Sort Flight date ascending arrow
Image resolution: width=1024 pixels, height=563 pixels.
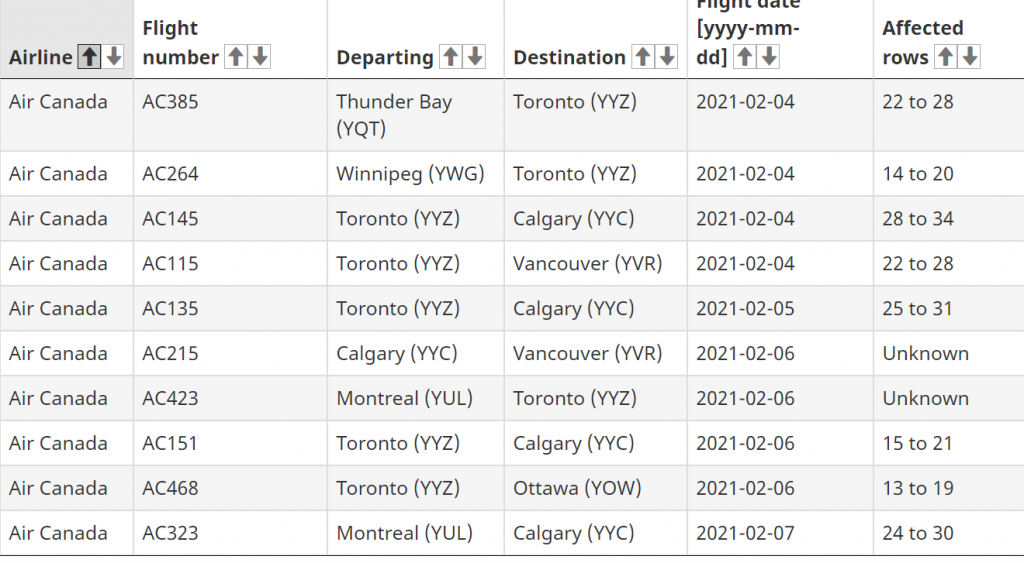click(744, 57)
